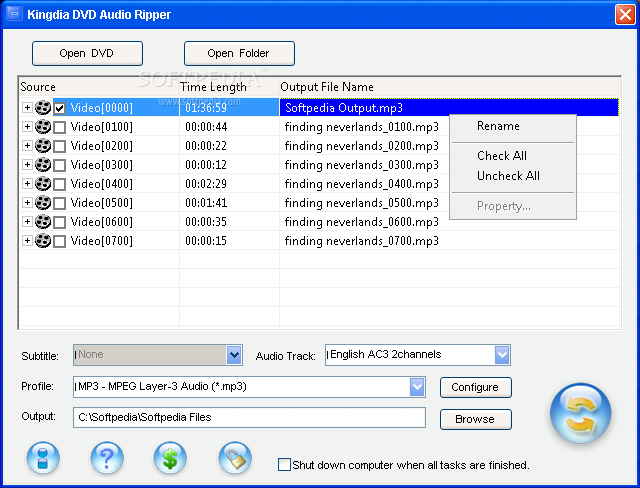Select finding neverlands_0300.mp3 output name
The image size is (640, 488).
pos(362,165)
